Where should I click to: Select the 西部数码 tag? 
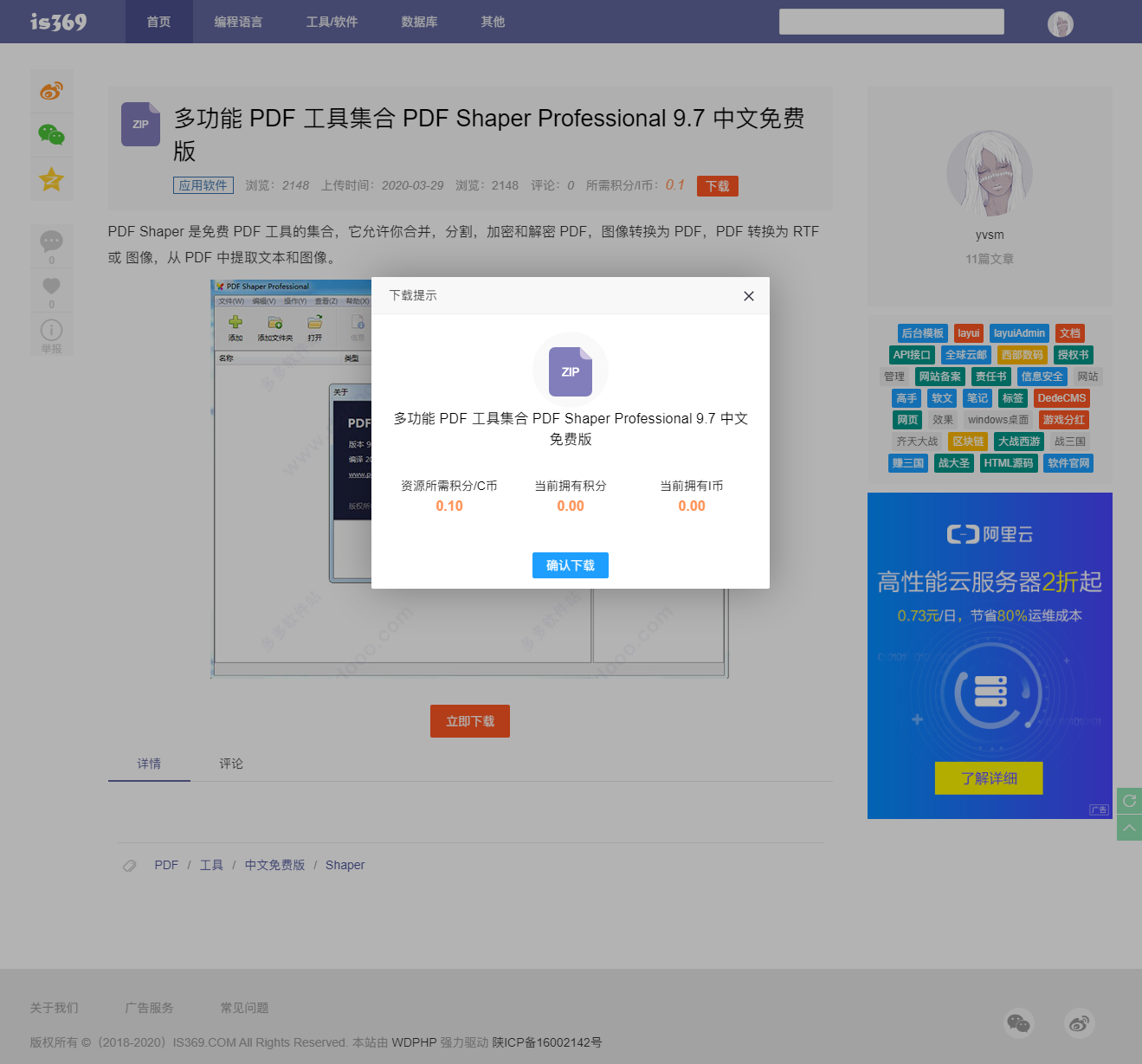[1023, 355]
